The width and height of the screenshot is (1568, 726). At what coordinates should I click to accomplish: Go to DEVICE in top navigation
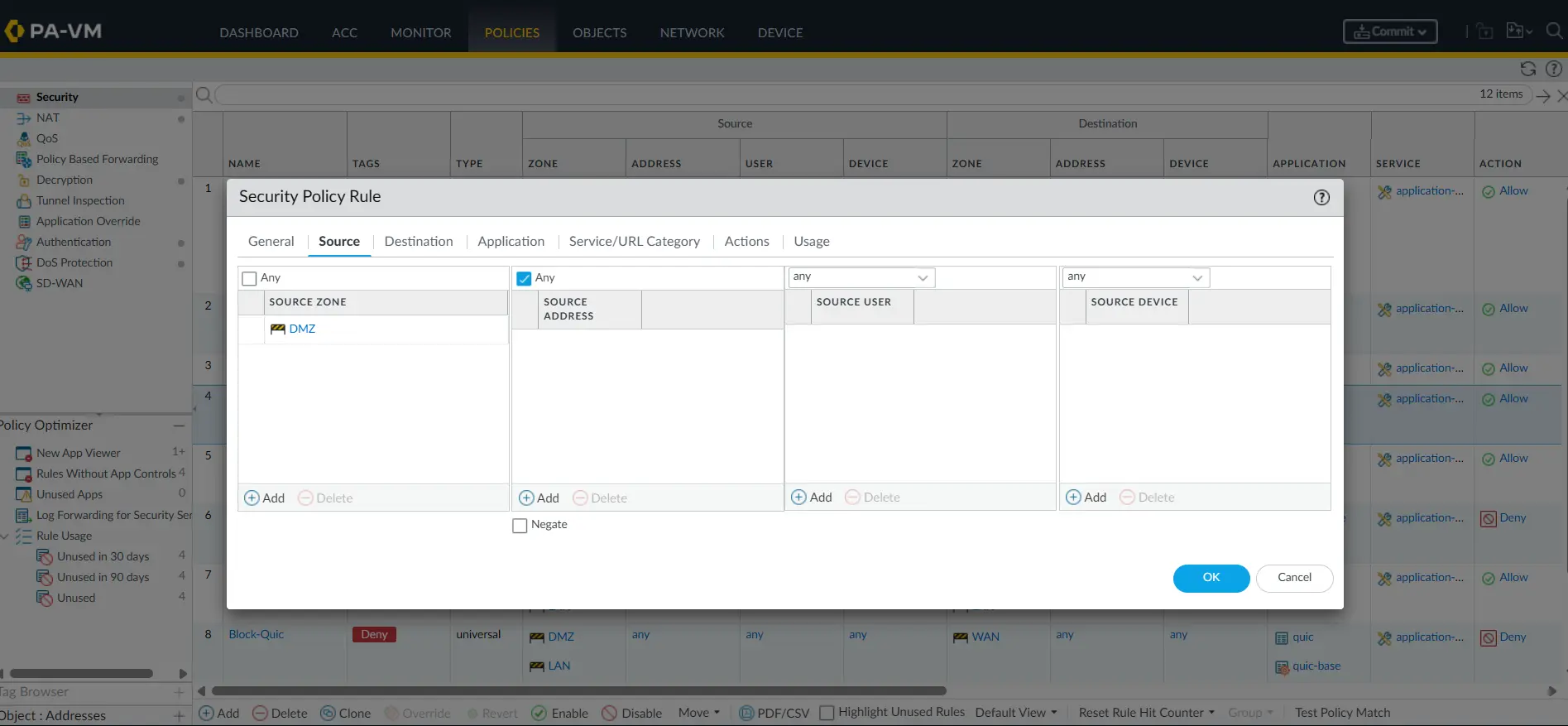[780, 32]
